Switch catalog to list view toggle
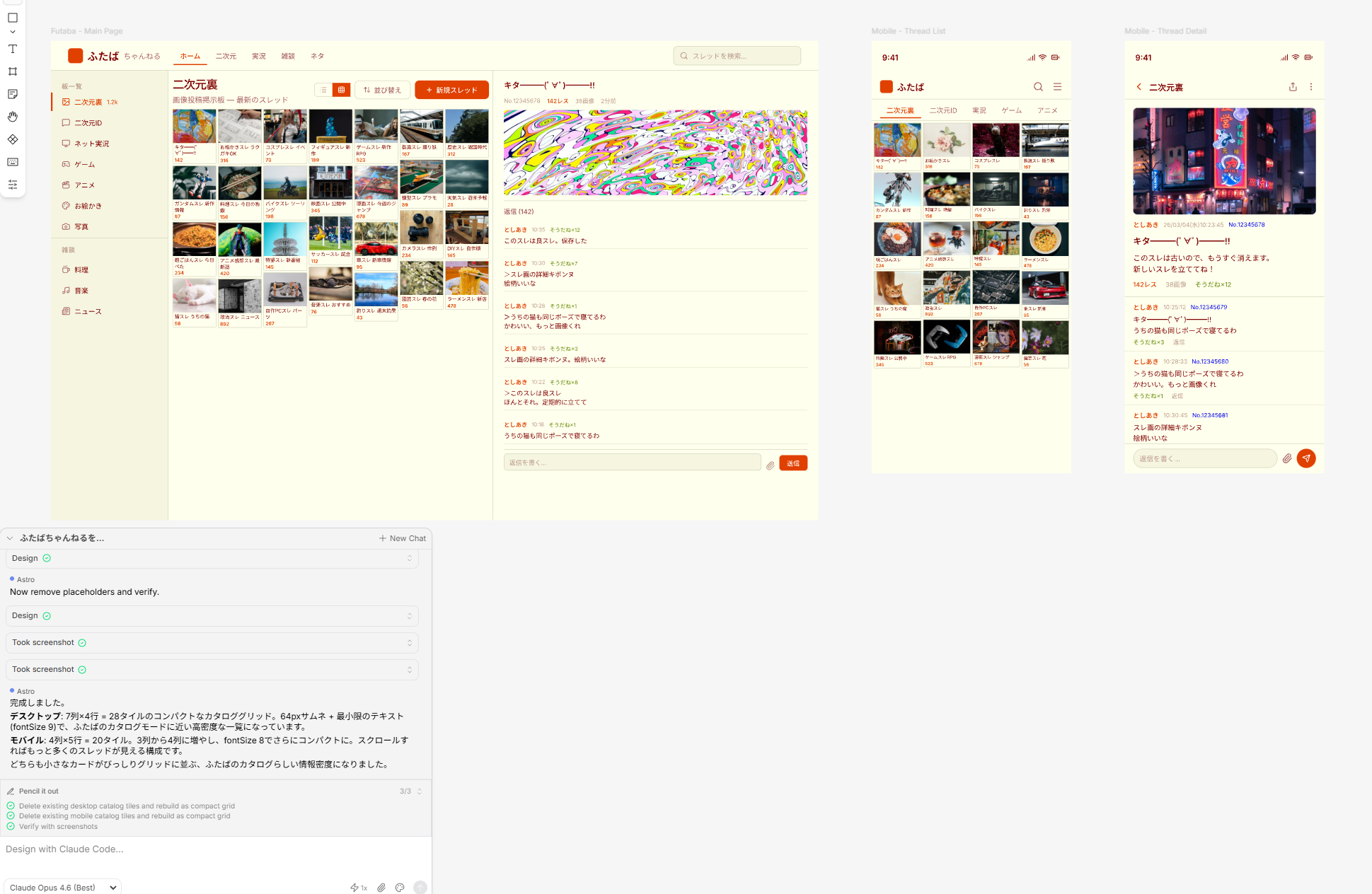The width and height of the screenshot is (1372, 894). coord(323,90)
